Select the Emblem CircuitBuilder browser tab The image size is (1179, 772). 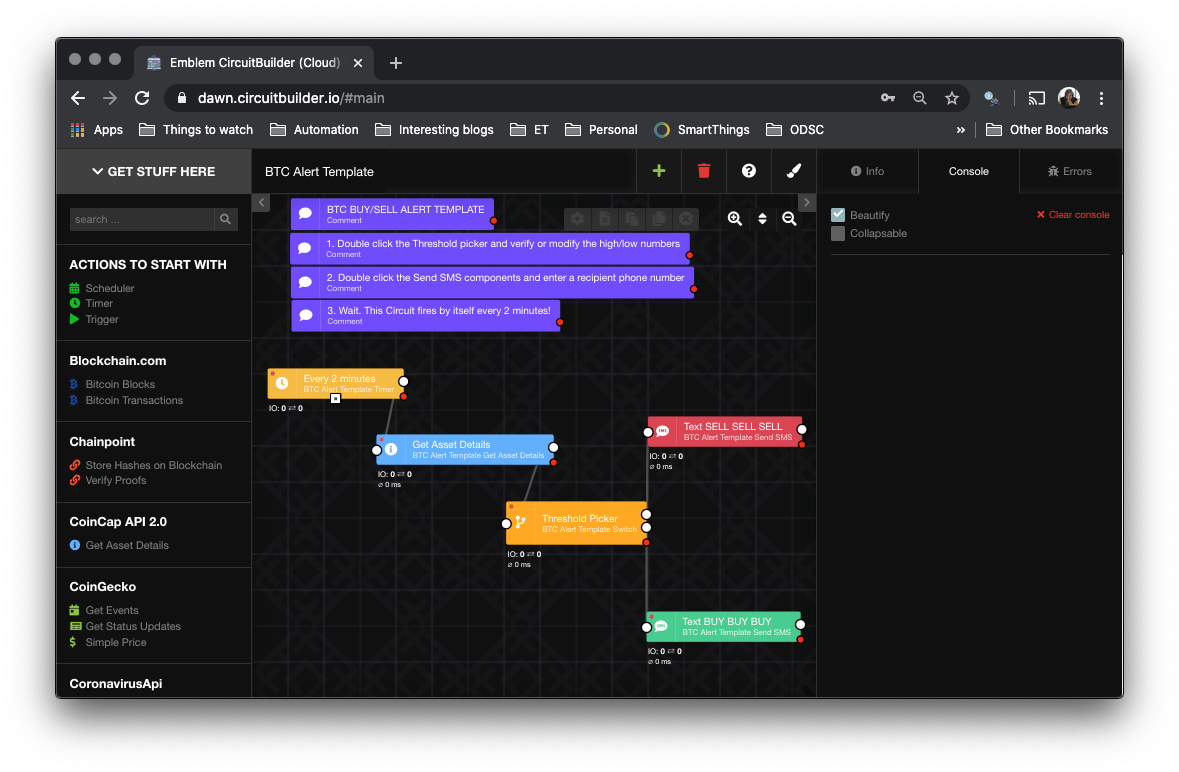pos(254,63)
